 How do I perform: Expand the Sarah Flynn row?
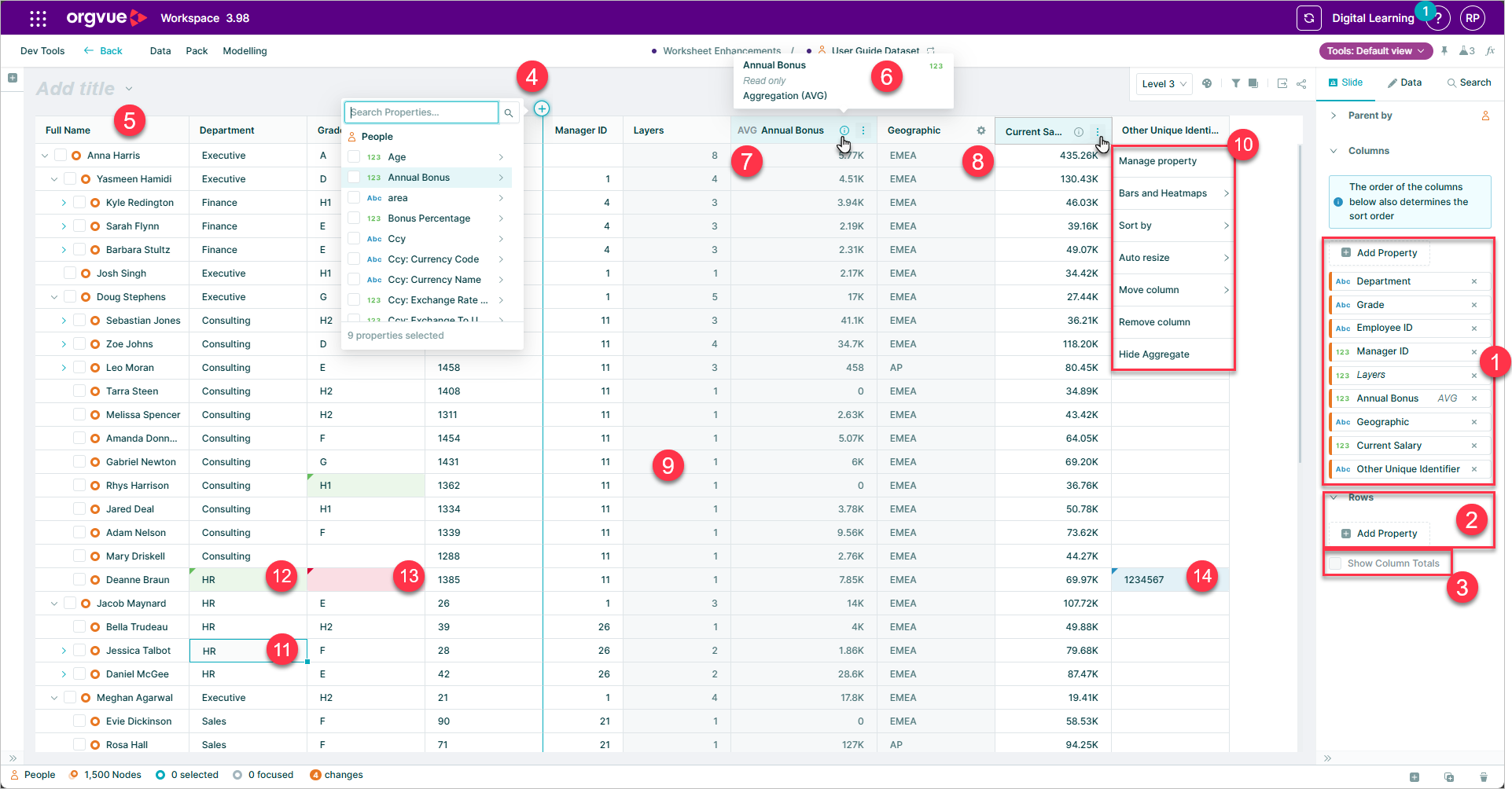click(x=64, y=226)
